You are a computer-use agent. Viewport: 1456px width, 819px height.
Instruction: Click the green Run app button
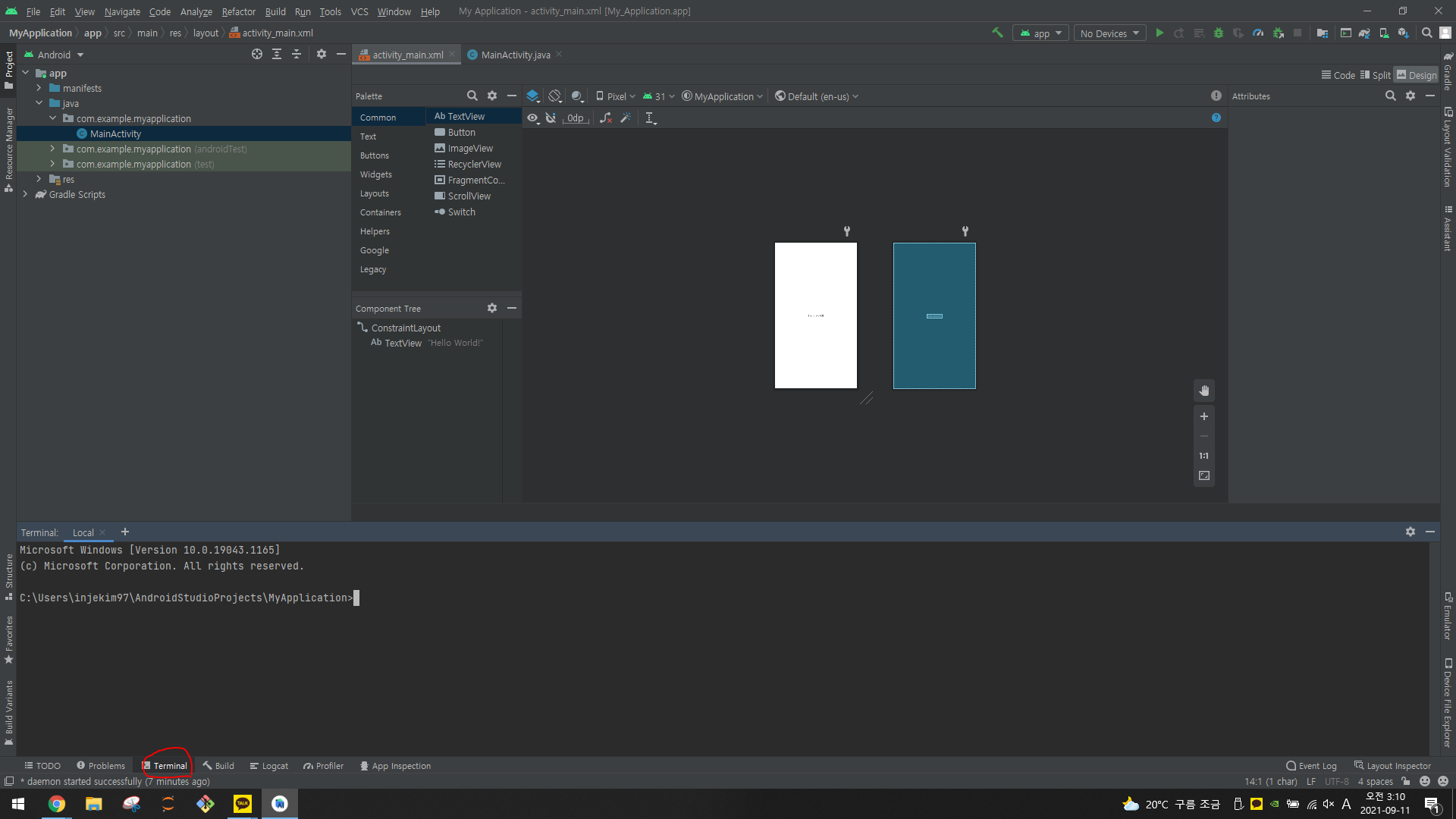click(1159, 33)
